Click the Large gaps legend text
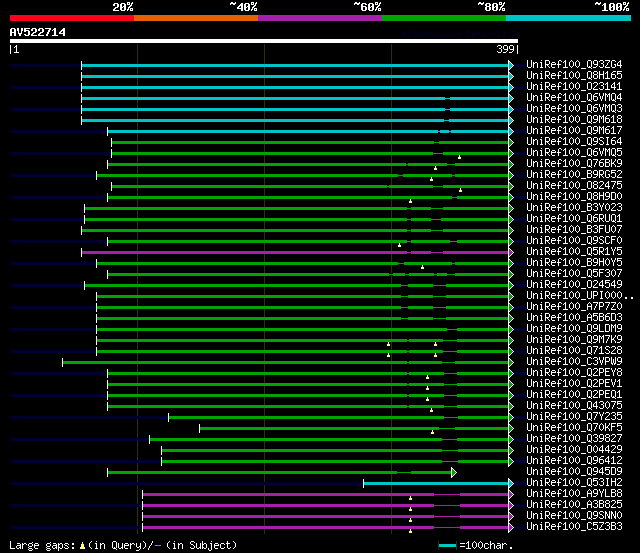This screenshot has height=553, width=640. click(123, 545)
